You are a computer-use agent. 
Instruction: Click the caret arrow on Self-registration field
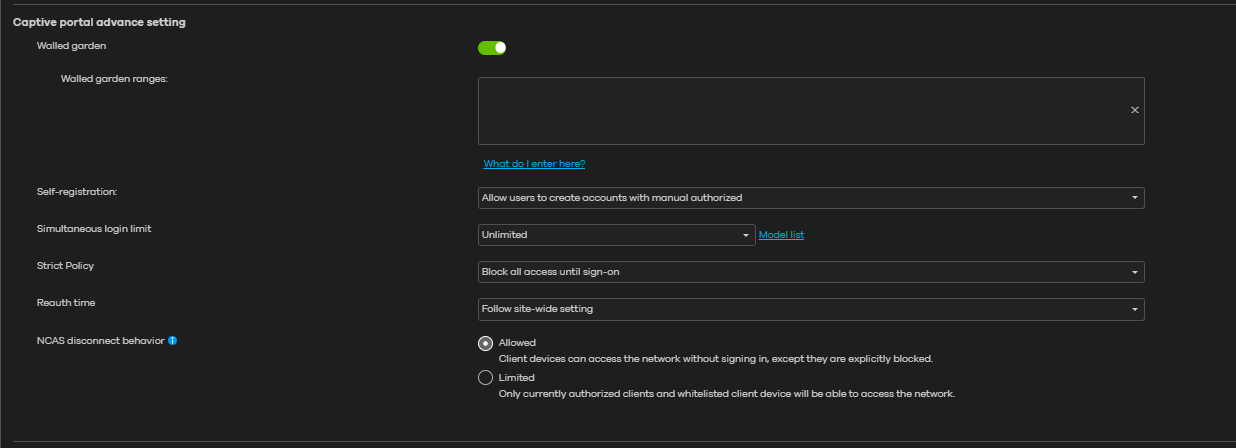click(x=1134, y=198)
